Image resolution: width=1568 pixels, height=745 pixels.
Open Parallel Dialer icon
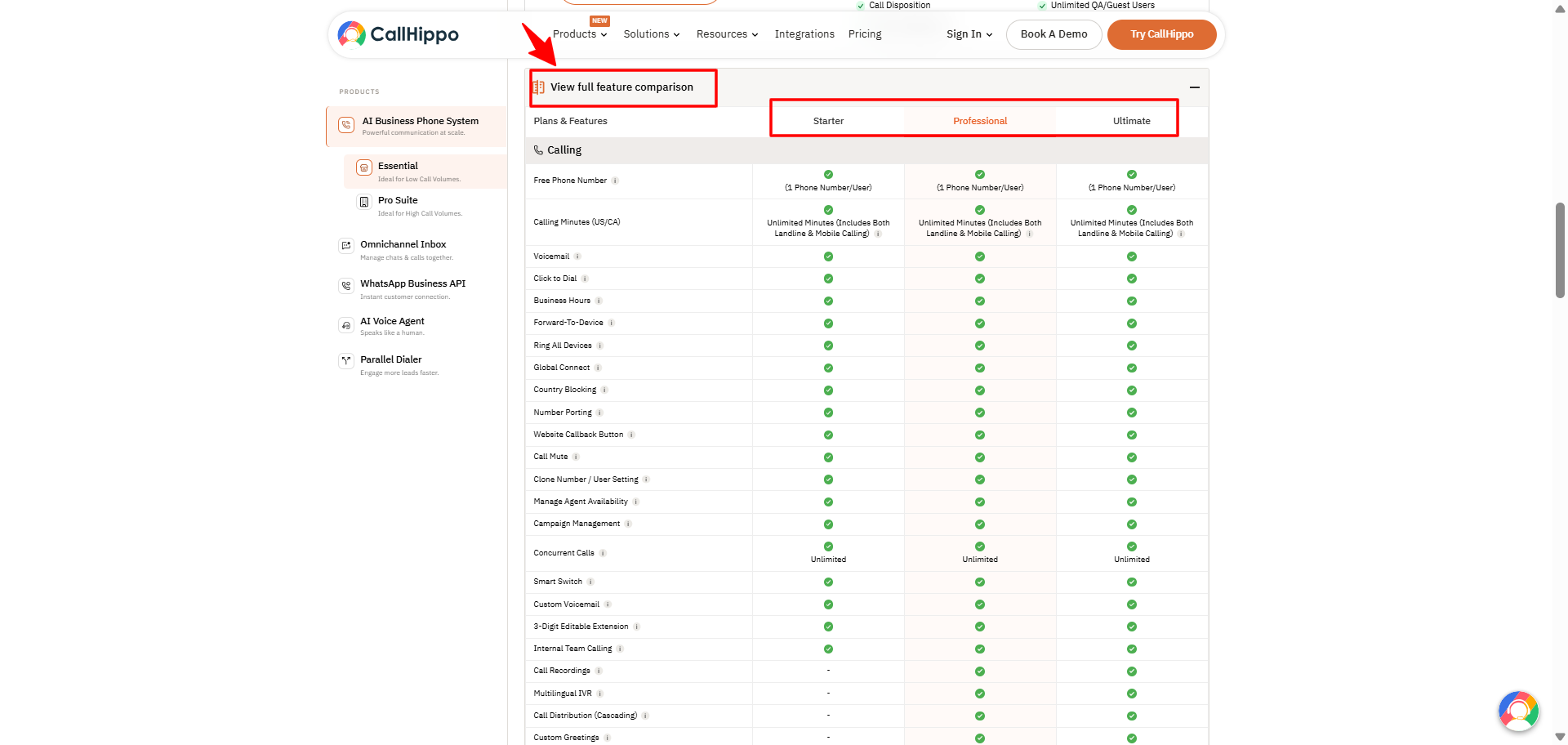click(346, 360)
